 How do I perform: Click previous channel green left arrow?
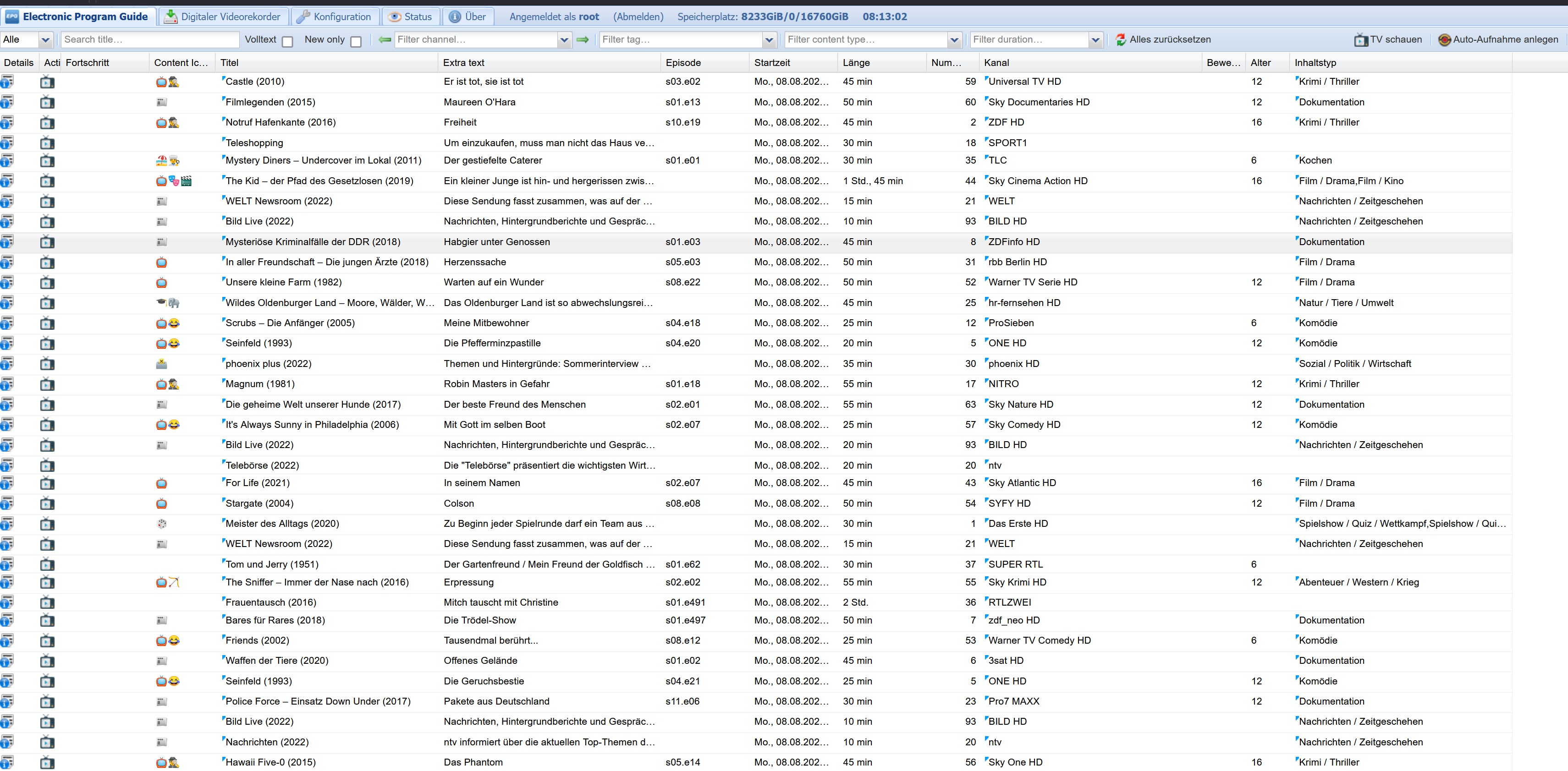(385, 39)
